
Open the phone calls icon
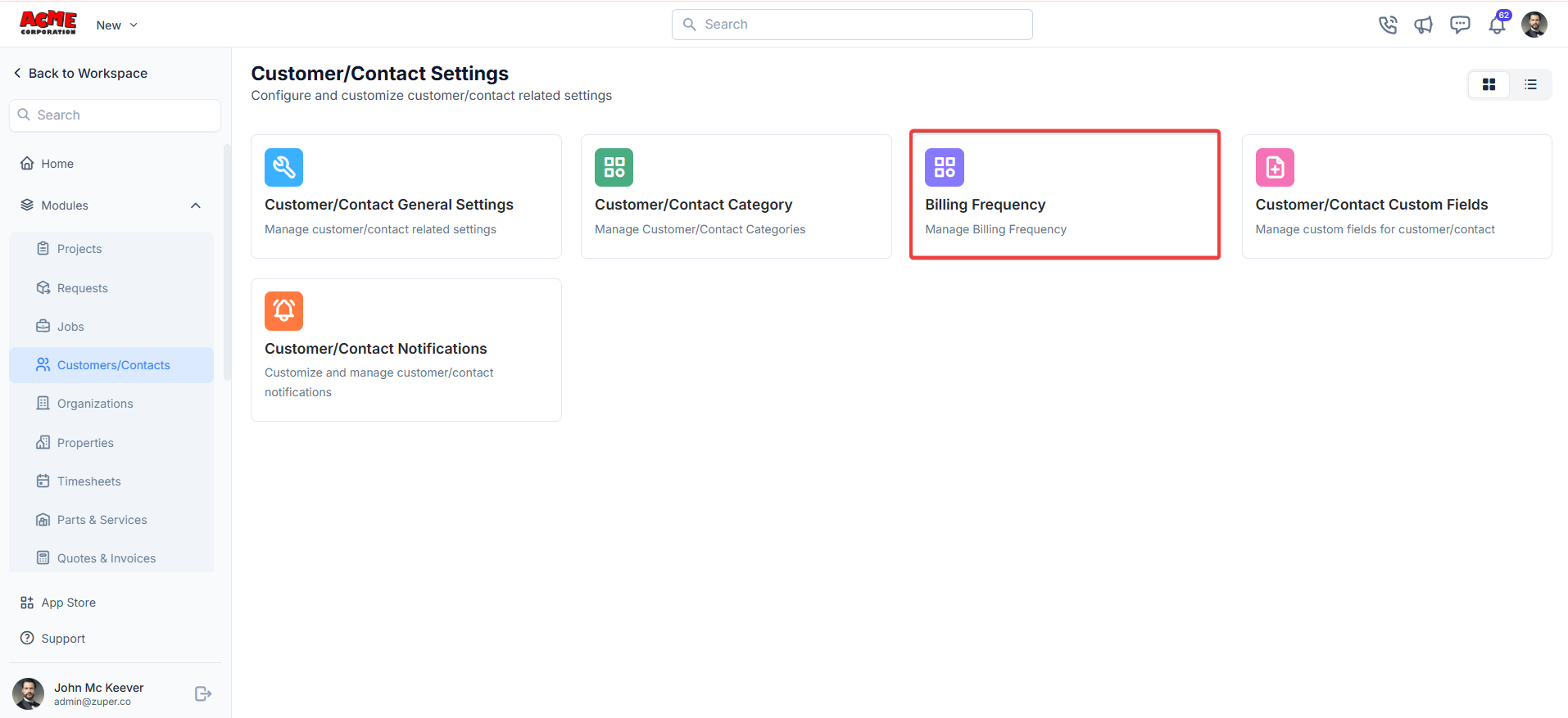(1387, 25)
